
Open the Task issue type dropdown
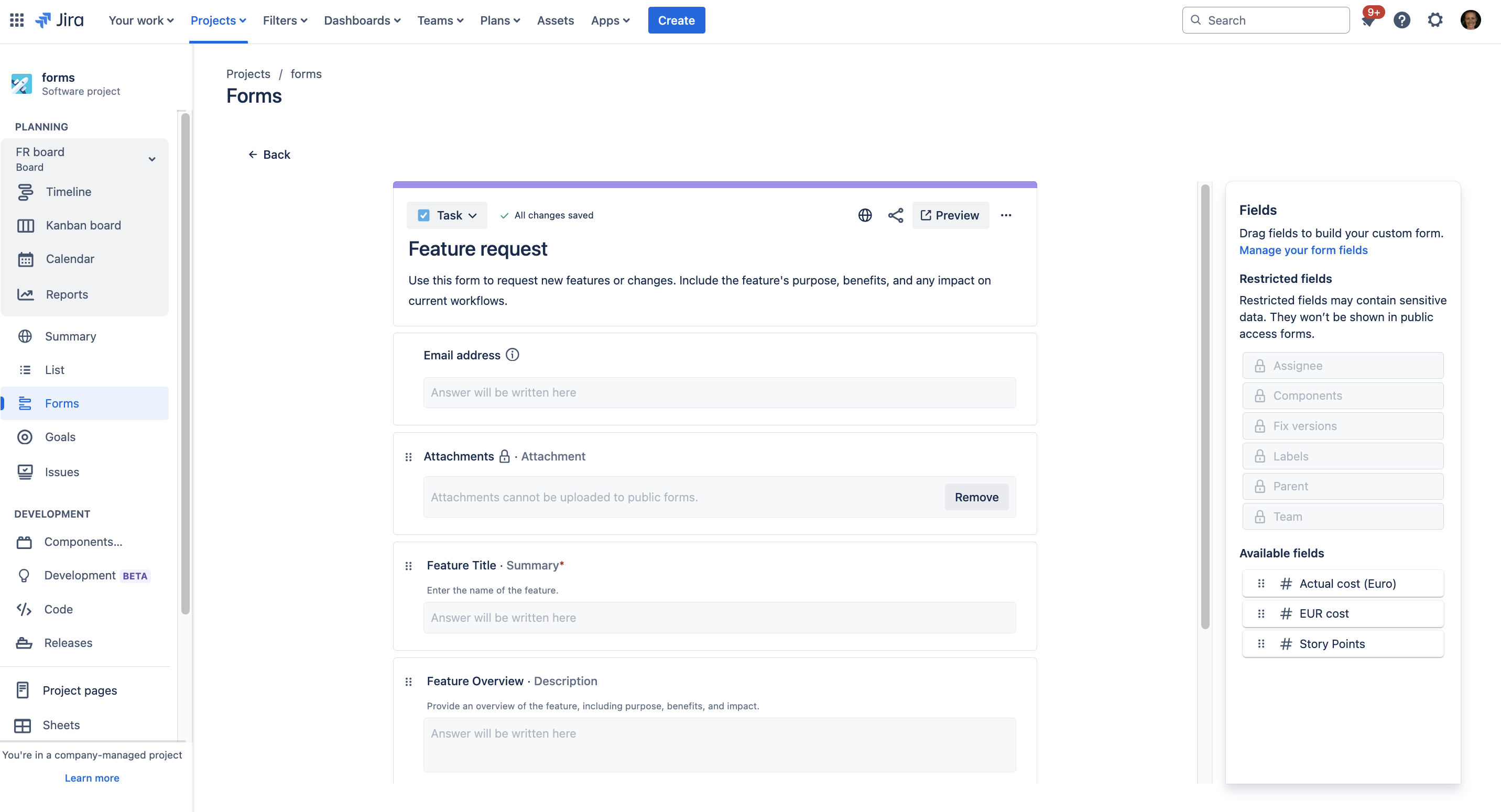pyautogui.click(x=447, y=215)
